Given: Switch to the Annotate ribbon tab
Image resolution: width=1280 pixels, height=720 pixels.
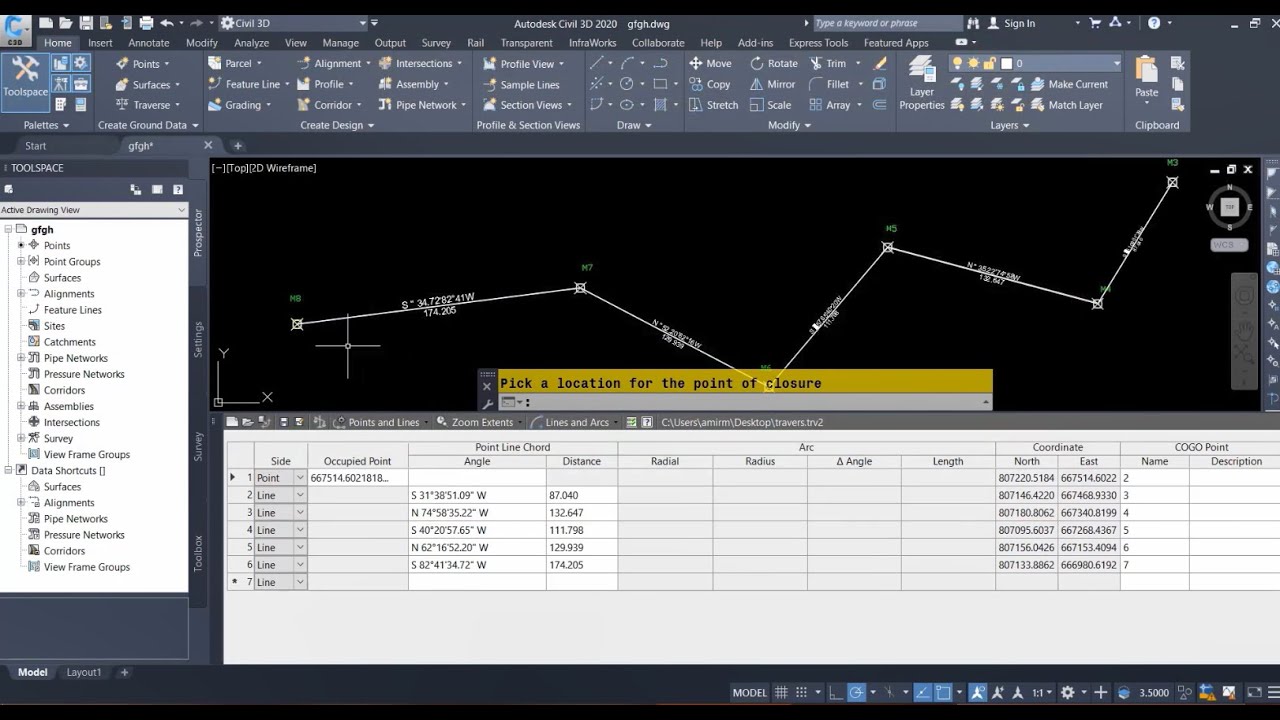Looking at the screenshot, I should pyautogui.click(x=149, y=43).
